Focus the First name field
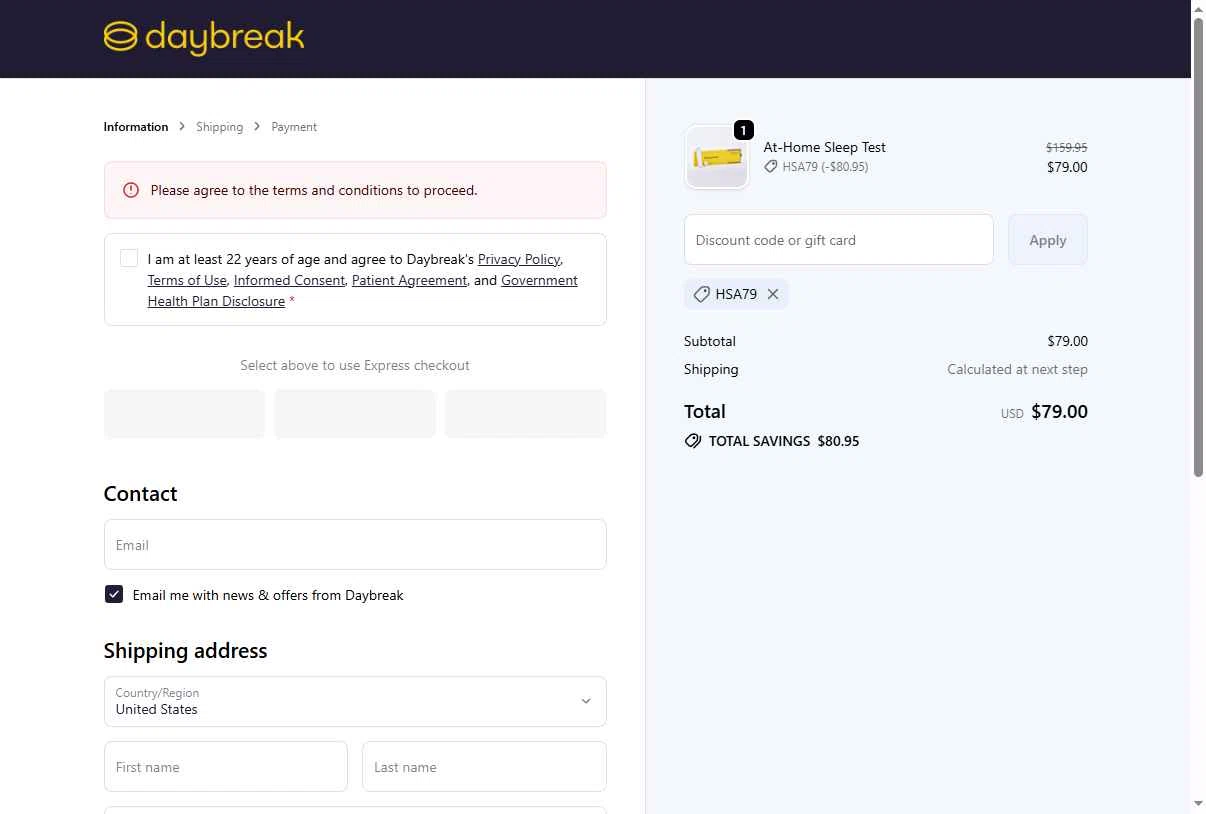Screen dimensions: 1206x814 tap(226, 767)
